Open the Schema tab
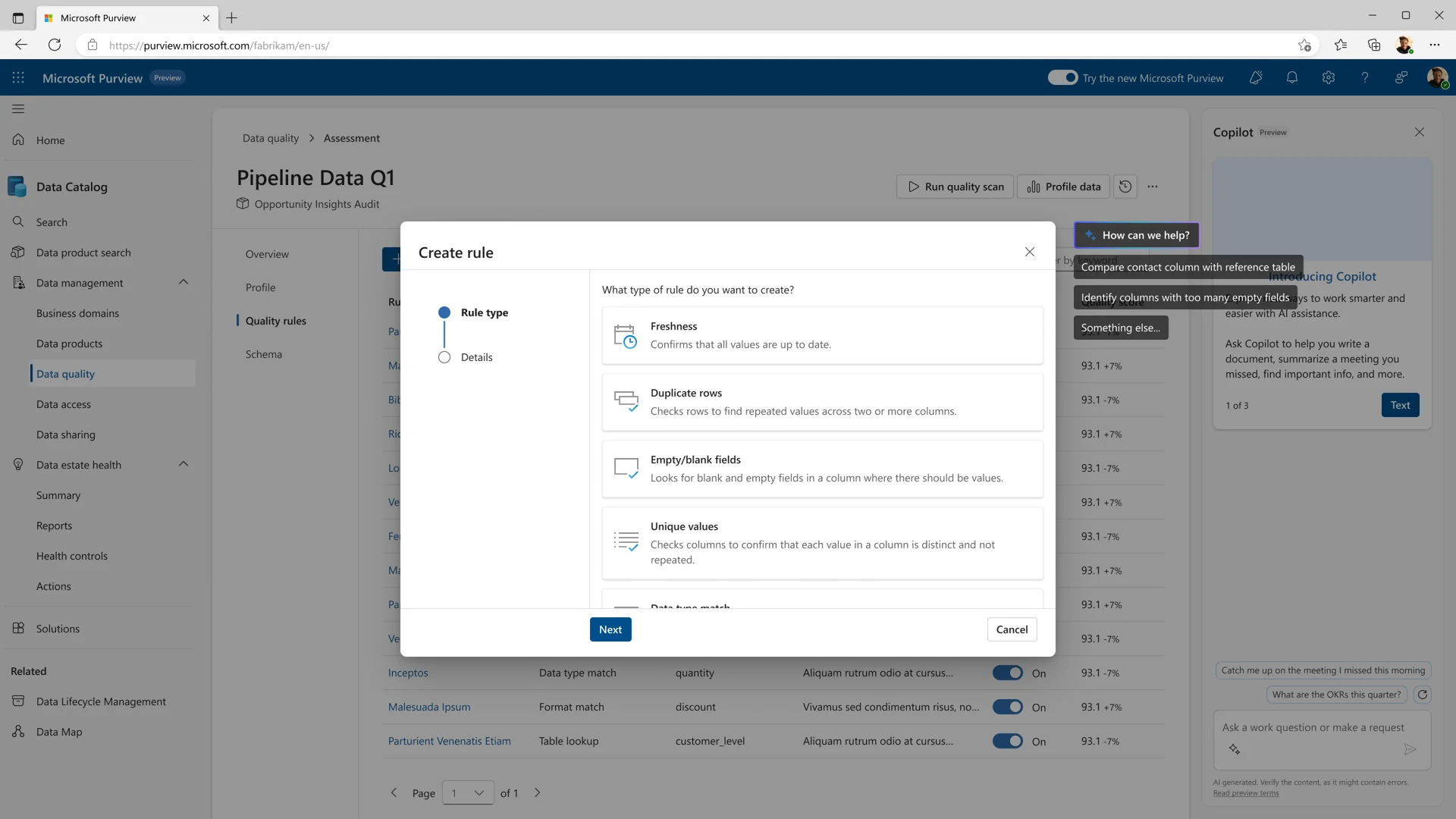This screenshot has height=819, width=1456. (x=264, y=355)
